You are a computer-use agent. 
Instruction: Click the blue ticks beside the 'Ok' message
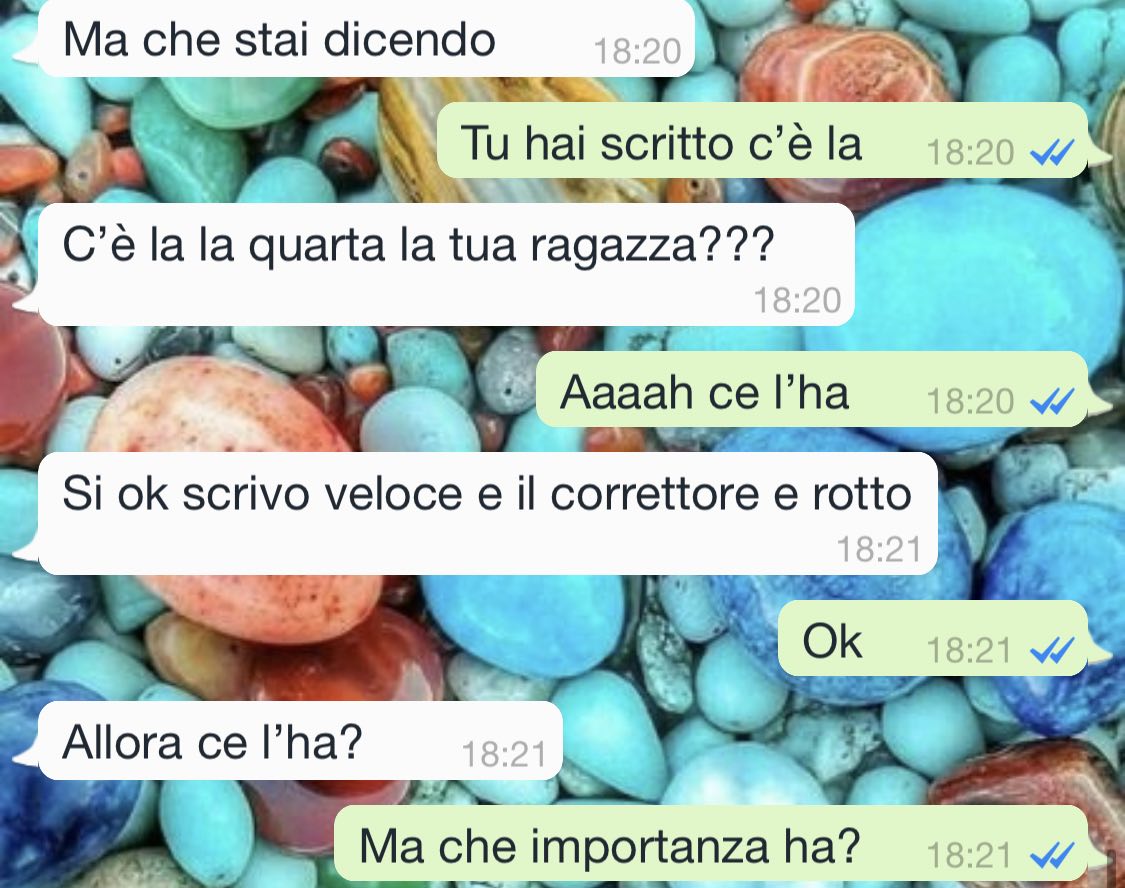tap(1052, 650)
